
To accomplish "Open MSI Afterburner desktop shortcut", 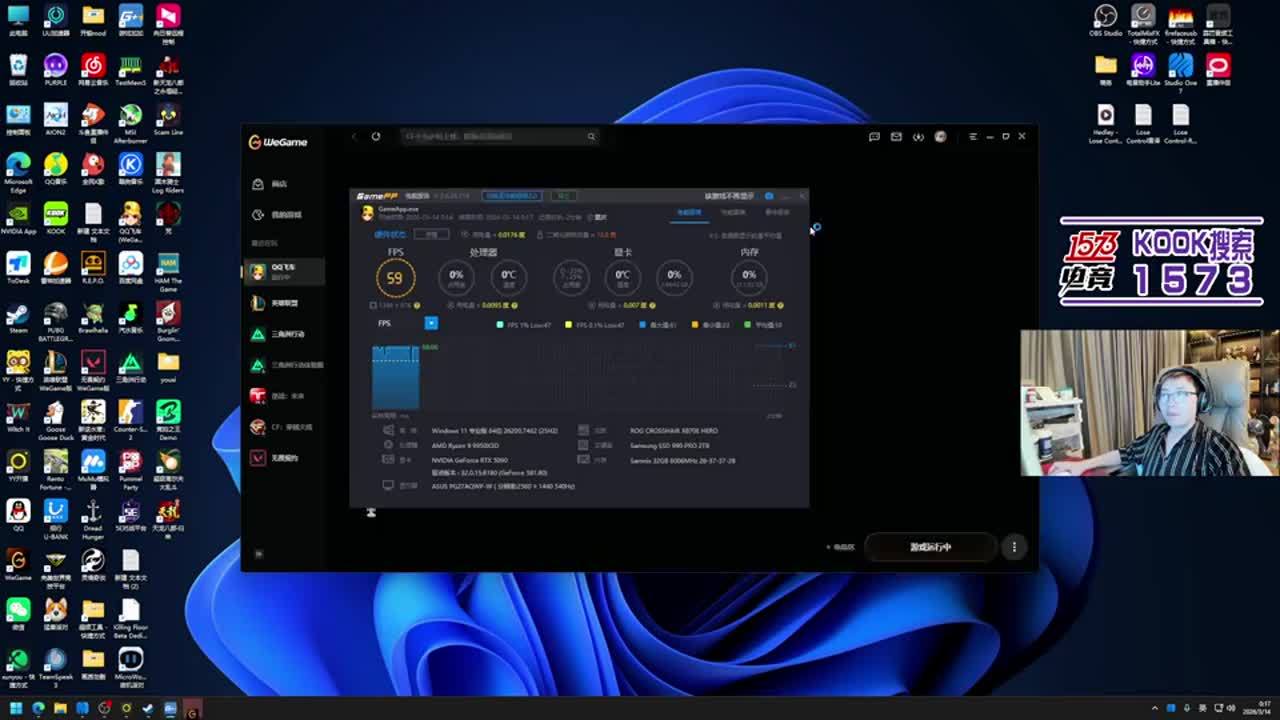I will click(x=130, y=115).
